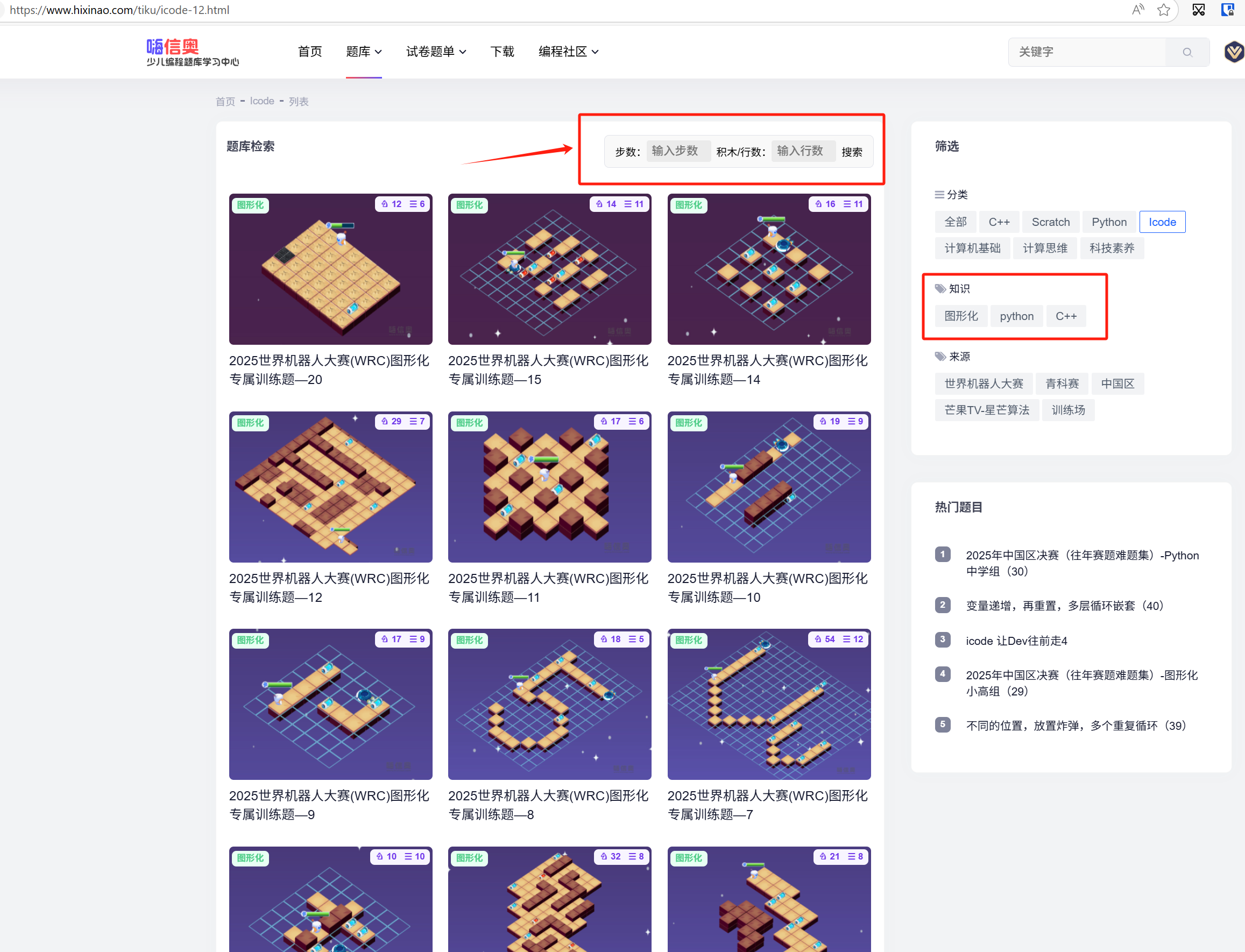Filter by source 中国区
The image size is (1245, 952).
tap(1117, 383)
